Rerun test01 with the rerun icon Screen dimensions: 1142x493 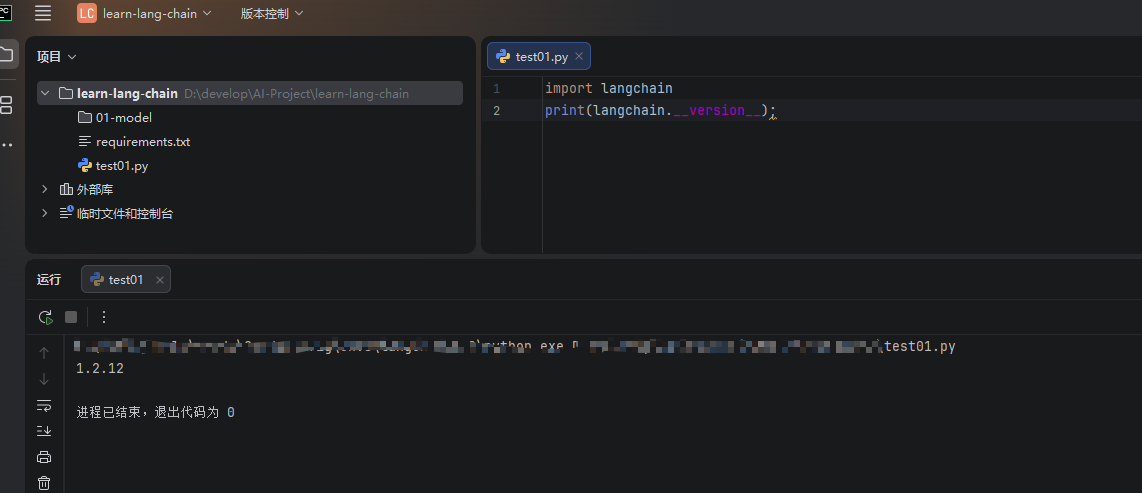click(45, 317)
